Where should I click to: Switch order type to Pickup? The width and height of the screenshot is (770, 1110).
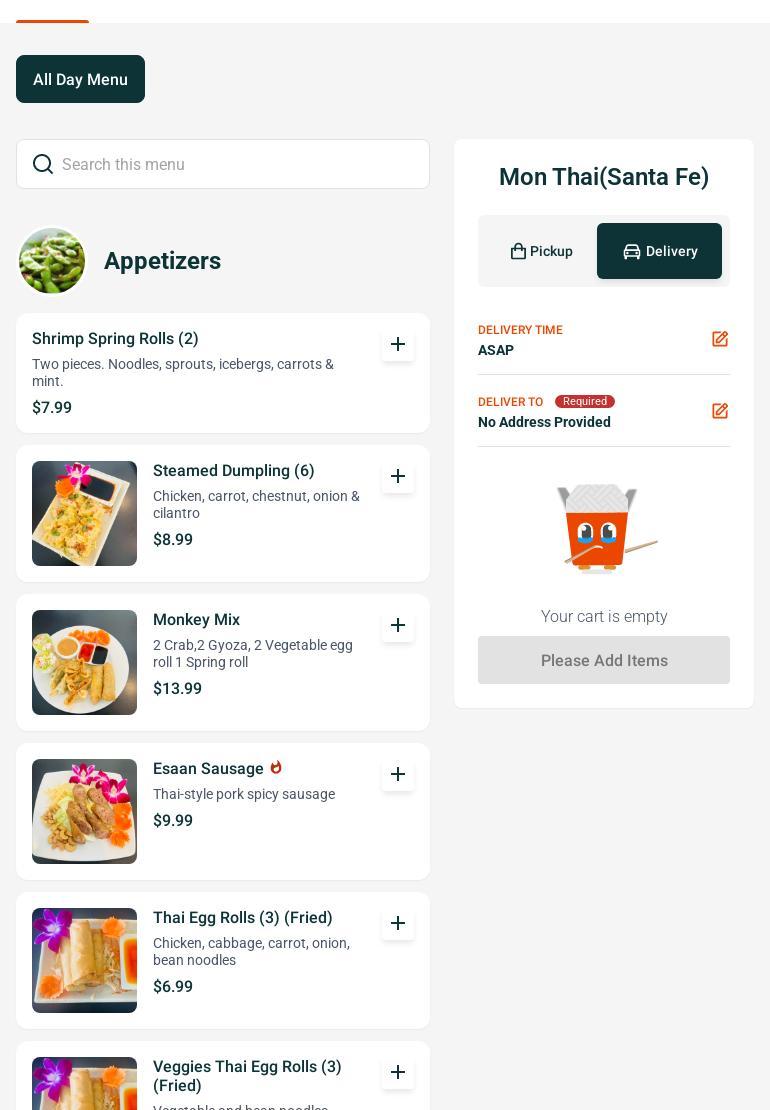click(541, 251)
